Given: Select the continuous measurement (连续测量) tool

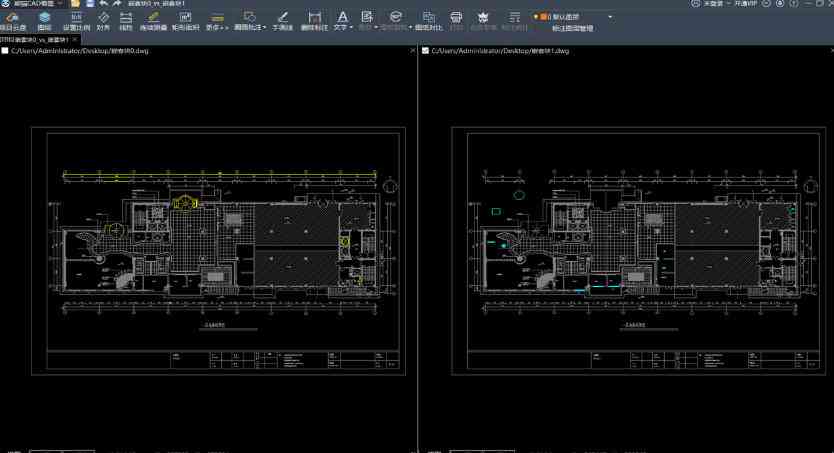Looking at the screenshot, I should (153, 21).
